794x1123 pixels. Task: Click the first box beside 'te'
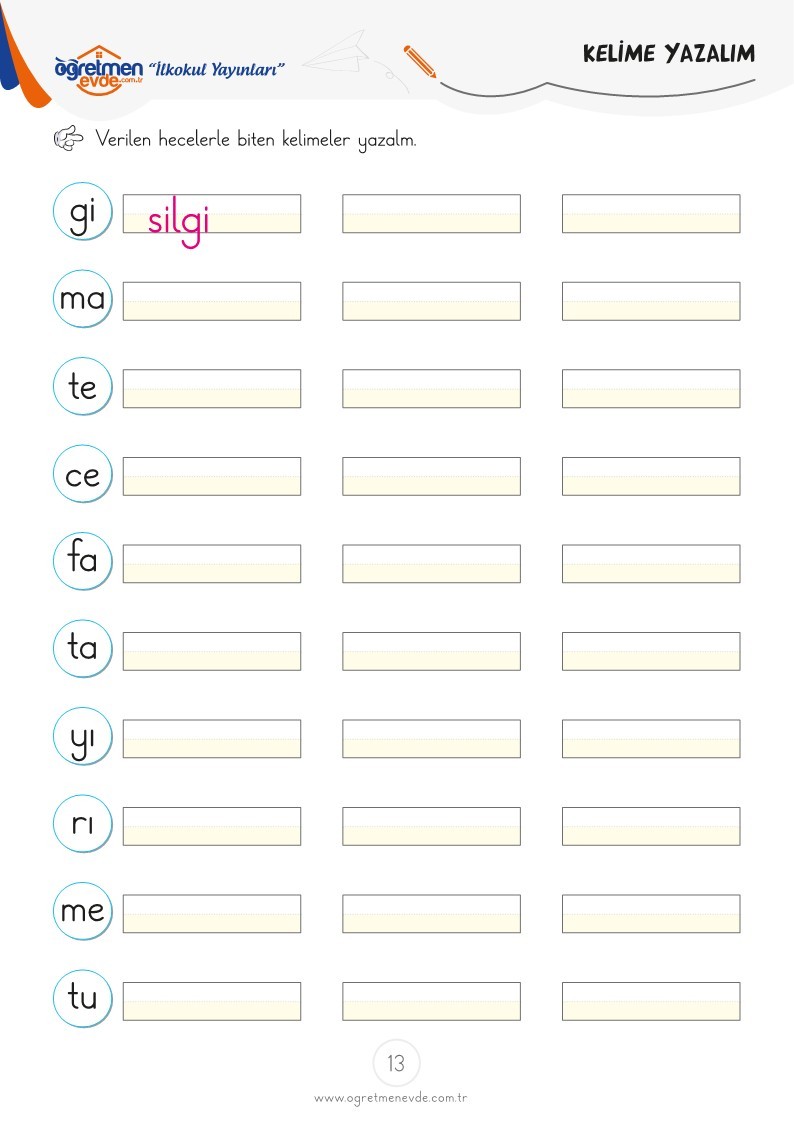point(212,388)
